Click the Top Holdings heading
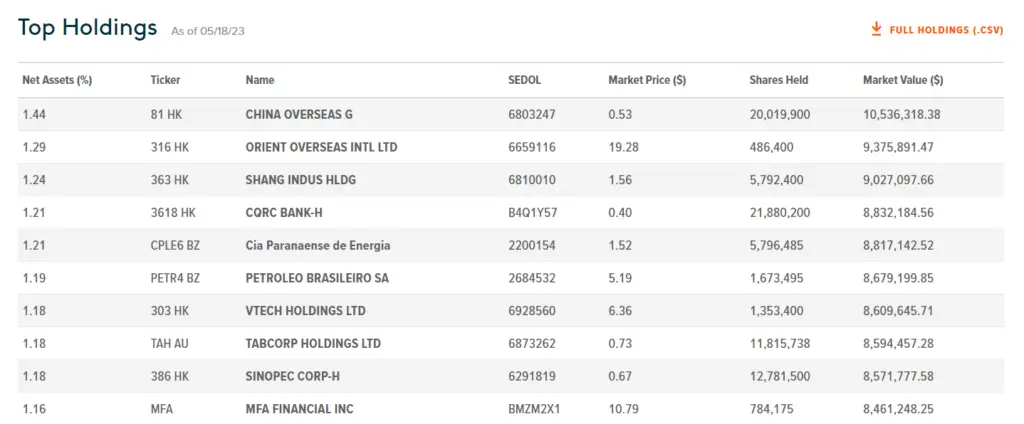The image size is (1024, 424). point(88,28)
